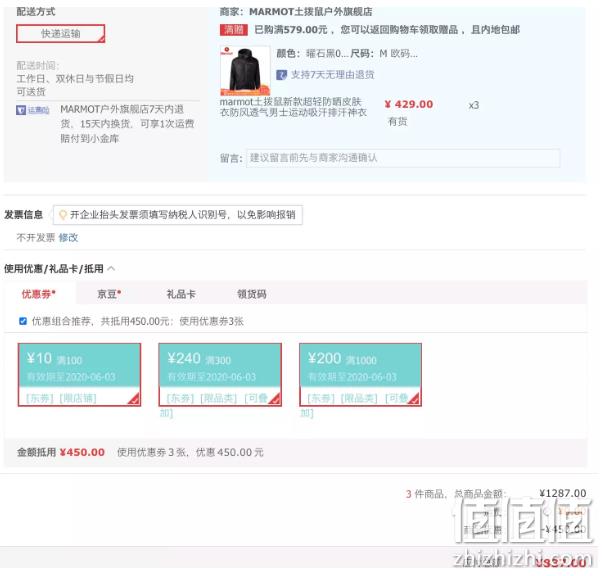Click the ¥429.00 item price

click(409, 104)
